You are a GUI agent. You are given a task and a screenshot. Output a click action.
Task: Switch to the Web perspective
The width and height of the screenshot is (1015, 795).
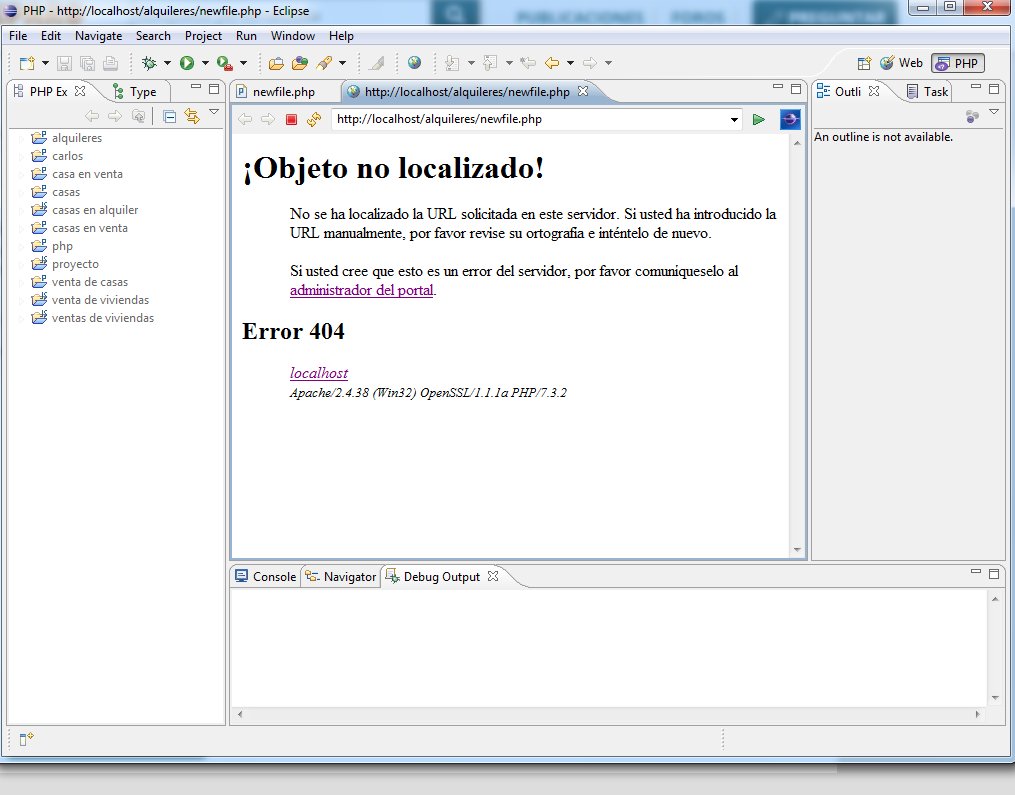click(901, 63)
